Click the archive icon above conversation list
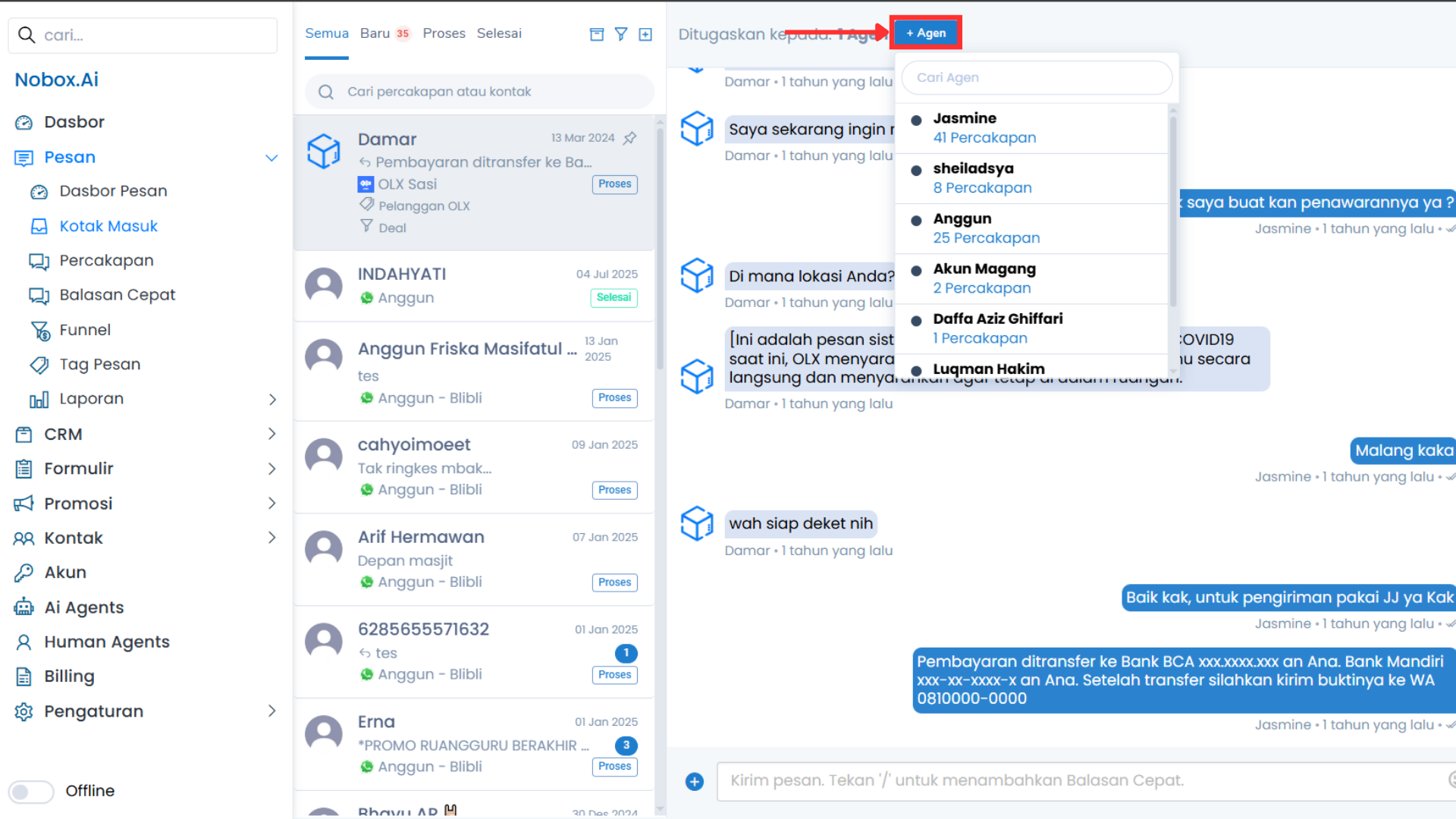Screen dimensions: 1456x819 tap(597, 34)
